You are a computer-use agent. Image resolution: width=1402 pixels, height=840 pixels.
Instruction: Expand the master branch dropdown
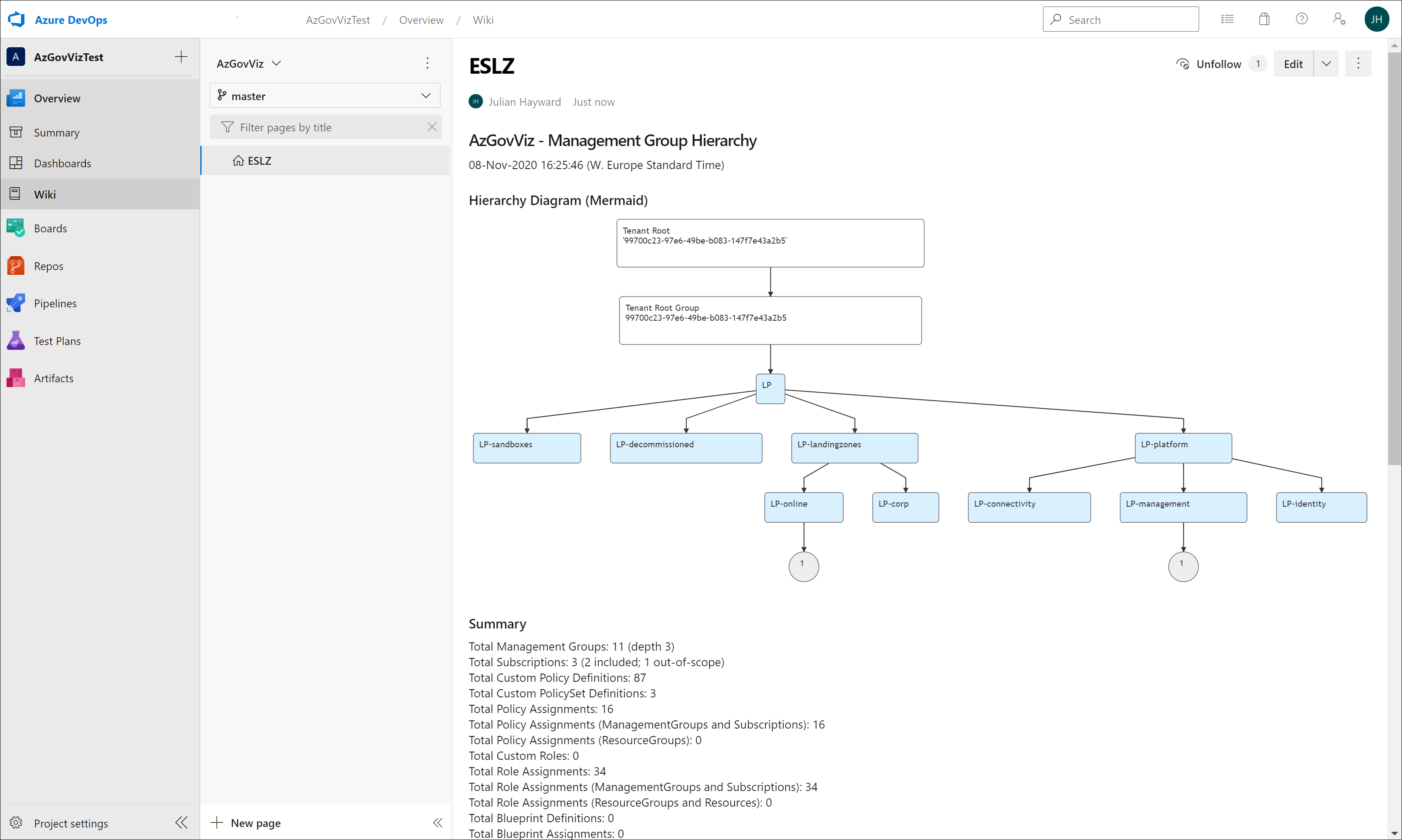point(426,96)
